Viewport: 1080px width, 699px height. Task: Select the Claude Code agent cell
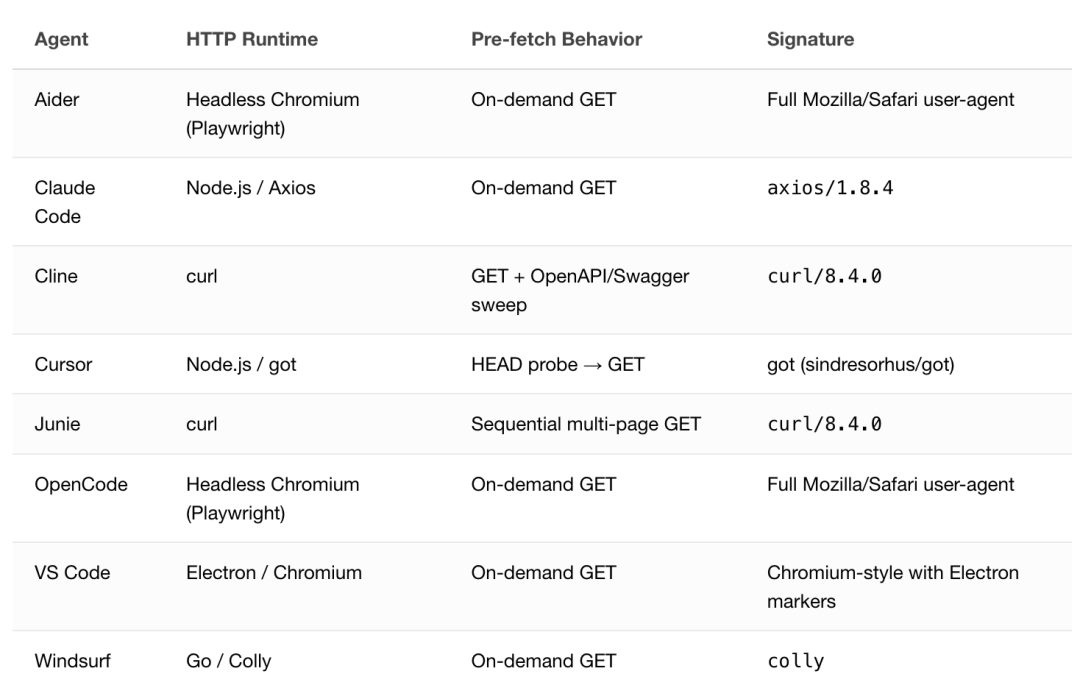[65, 202]
